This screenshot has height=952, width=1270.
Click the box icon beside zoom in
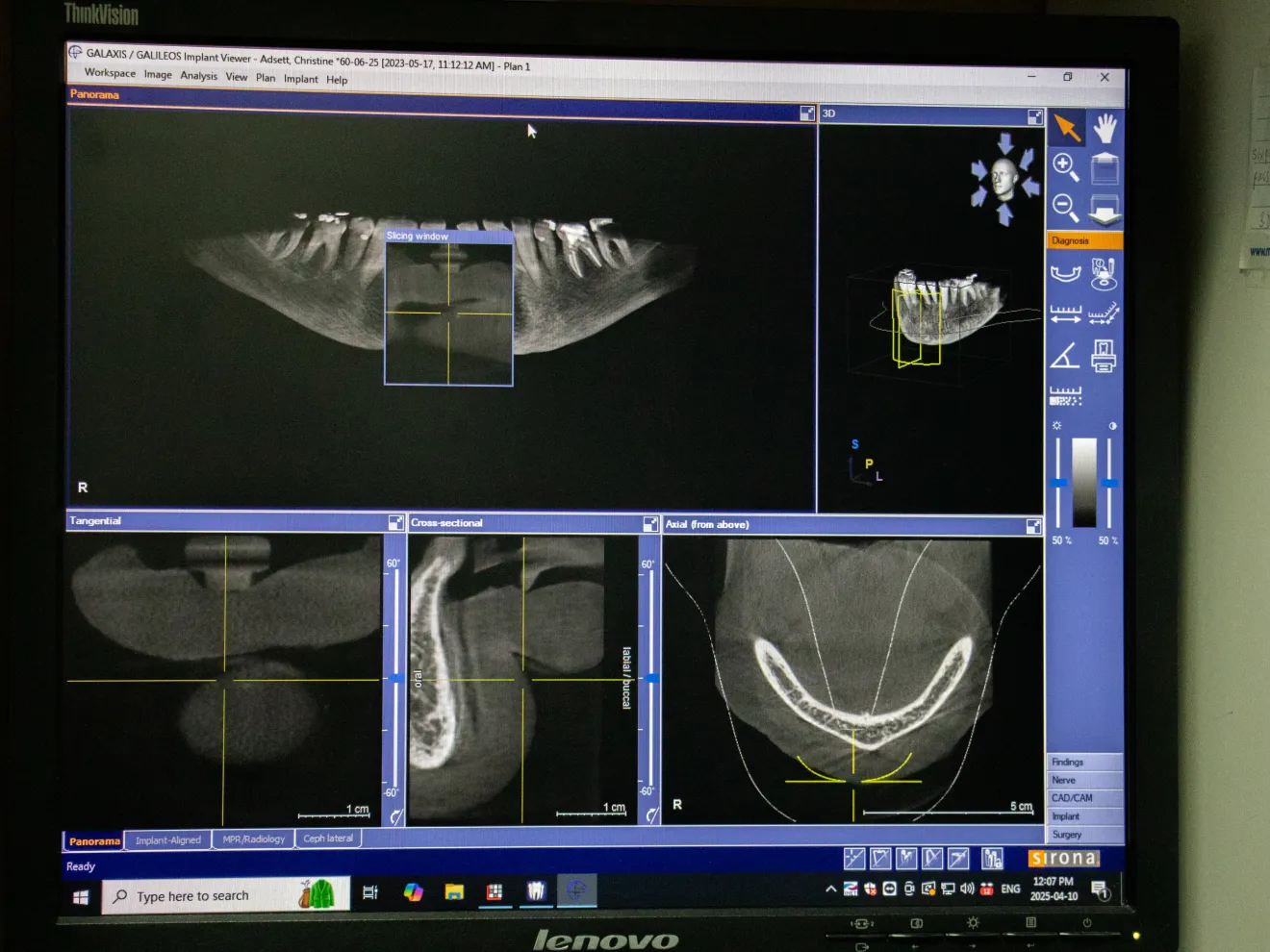(x=1105, y=168)
